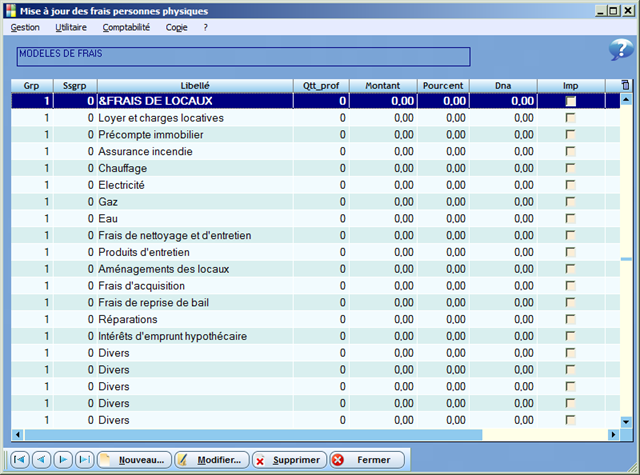Open the Comptabilité menu
This screenshot has width=640, height=475.
click(x=126, y=27)
